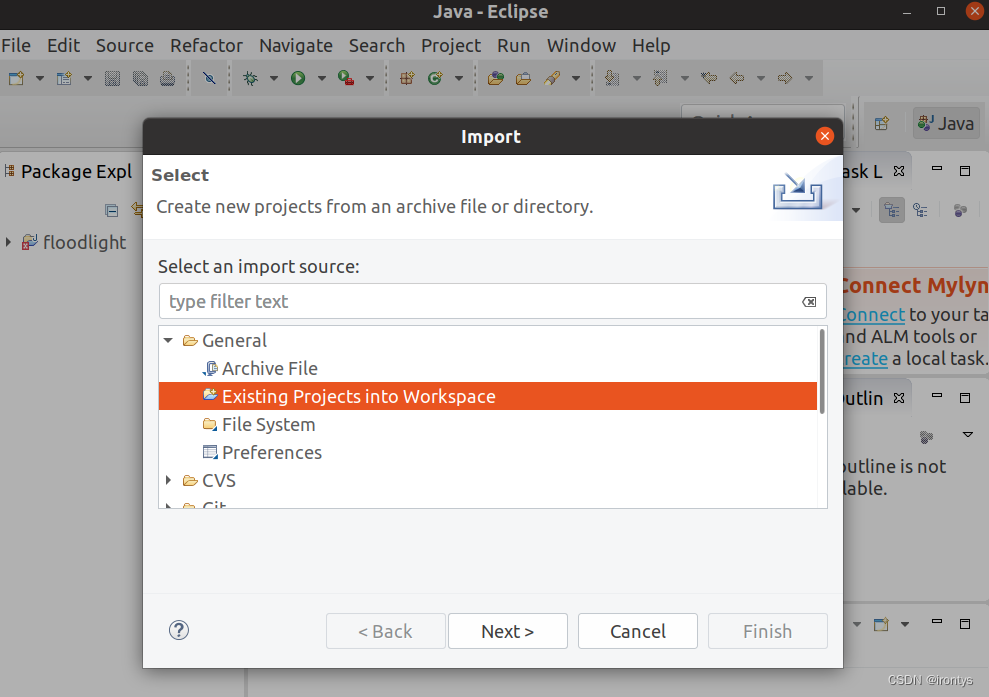Open the Forward arrow's history dropdown

(x=809, y=78)
